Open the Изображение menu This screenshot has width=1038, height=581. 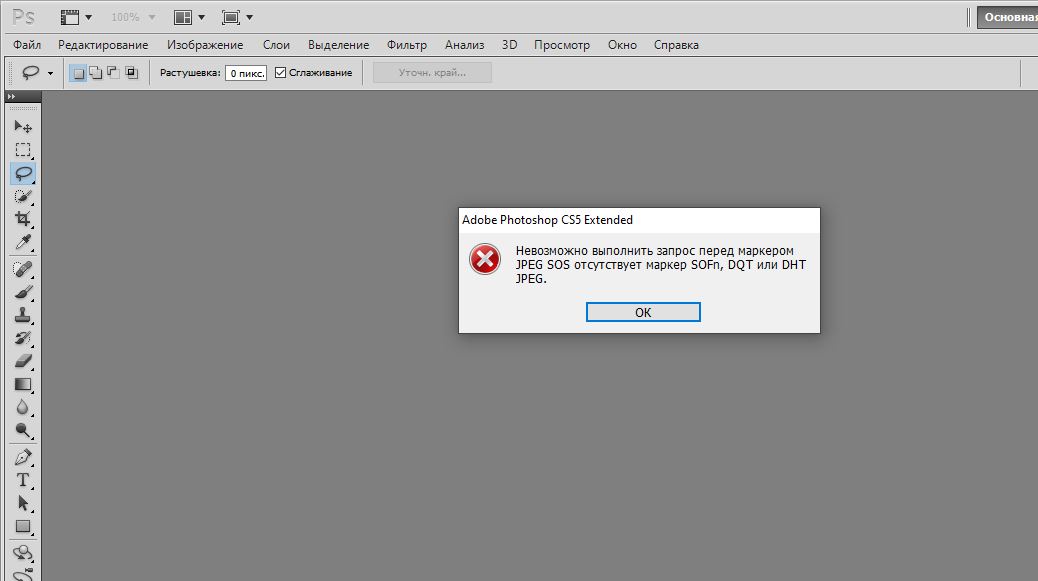click(205, 45)
